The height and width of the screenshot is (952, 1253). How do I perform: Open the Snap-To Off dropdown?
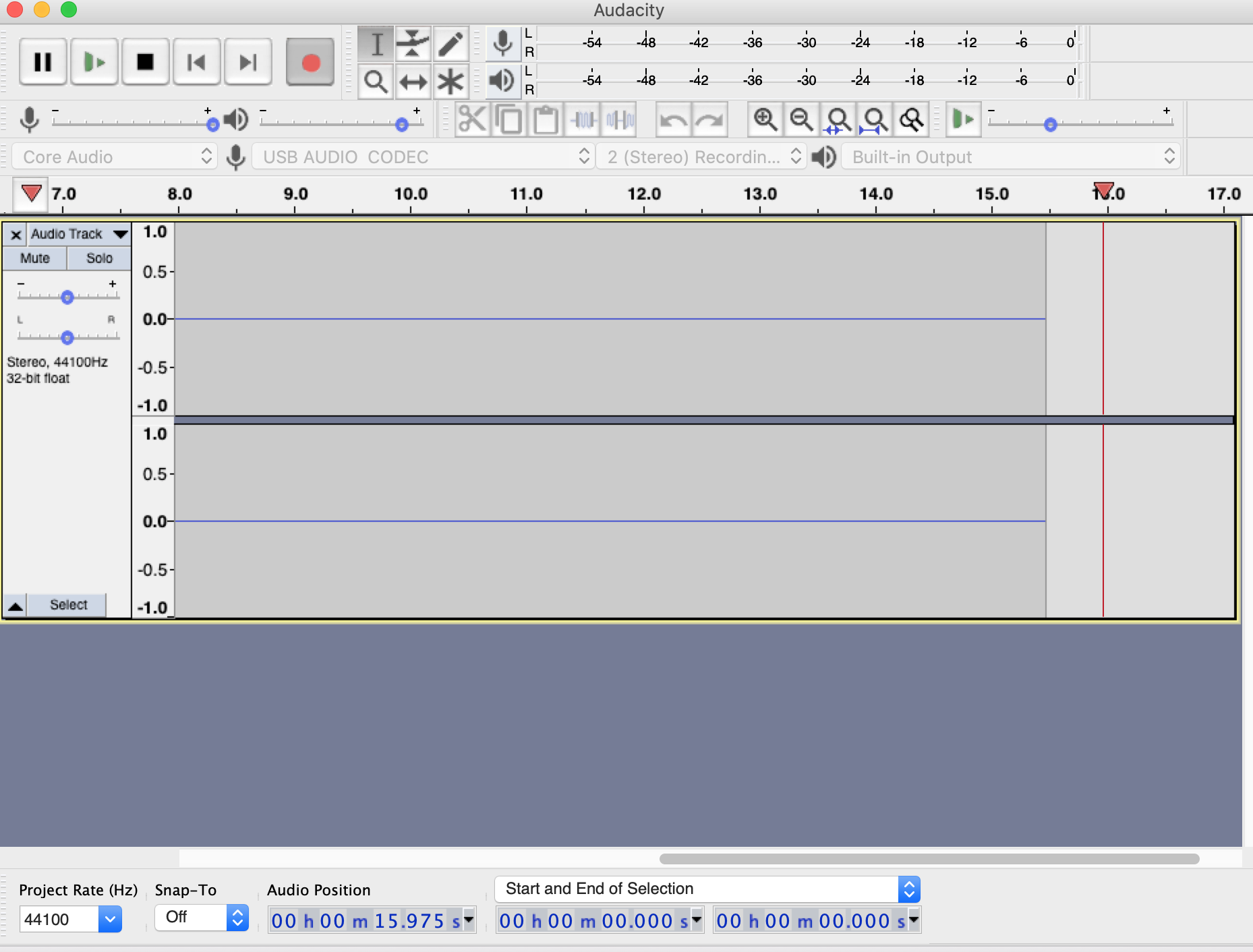pos(202,917)
